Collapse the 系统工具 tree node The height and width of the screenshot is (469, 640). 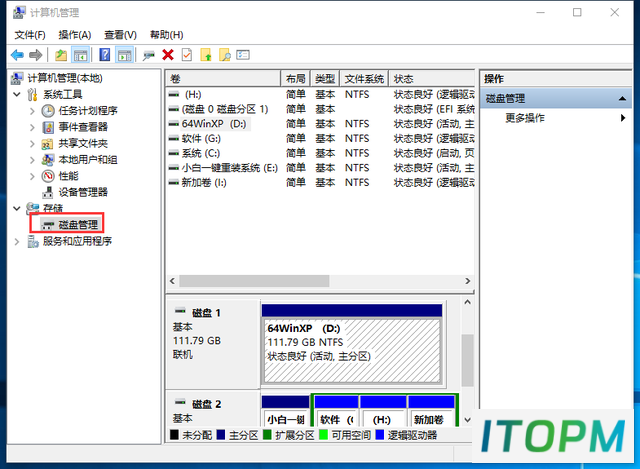17,94
